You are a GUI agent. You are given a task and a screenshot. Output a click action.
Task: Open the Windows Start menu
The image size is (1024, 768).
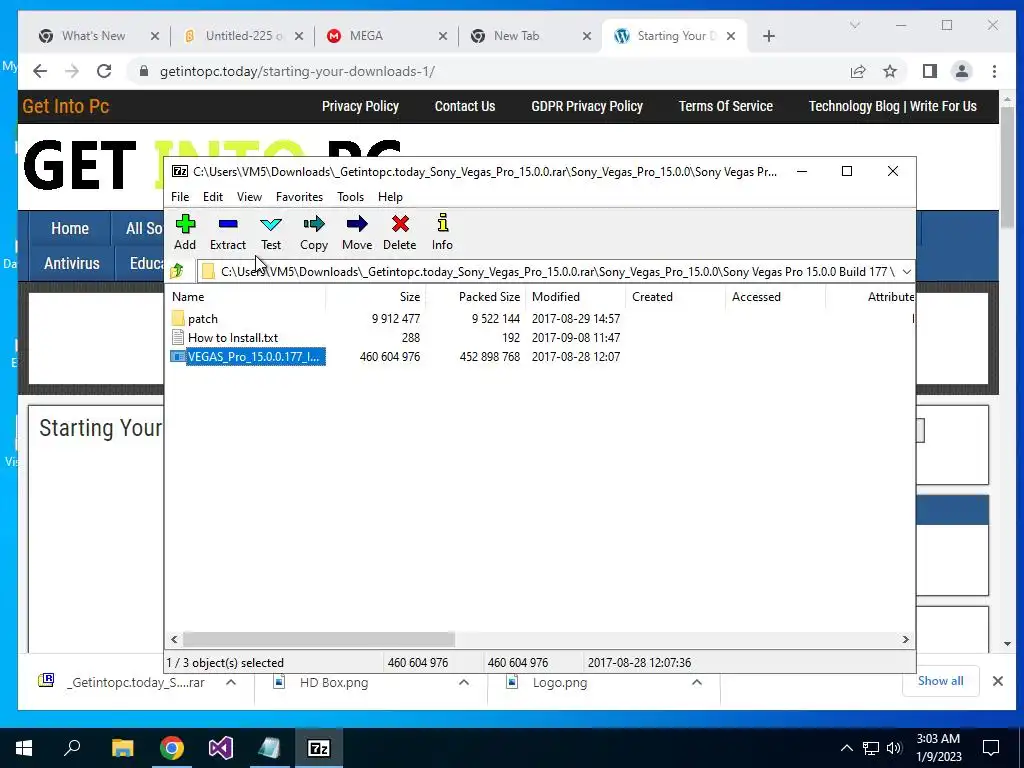click(24, 748)
